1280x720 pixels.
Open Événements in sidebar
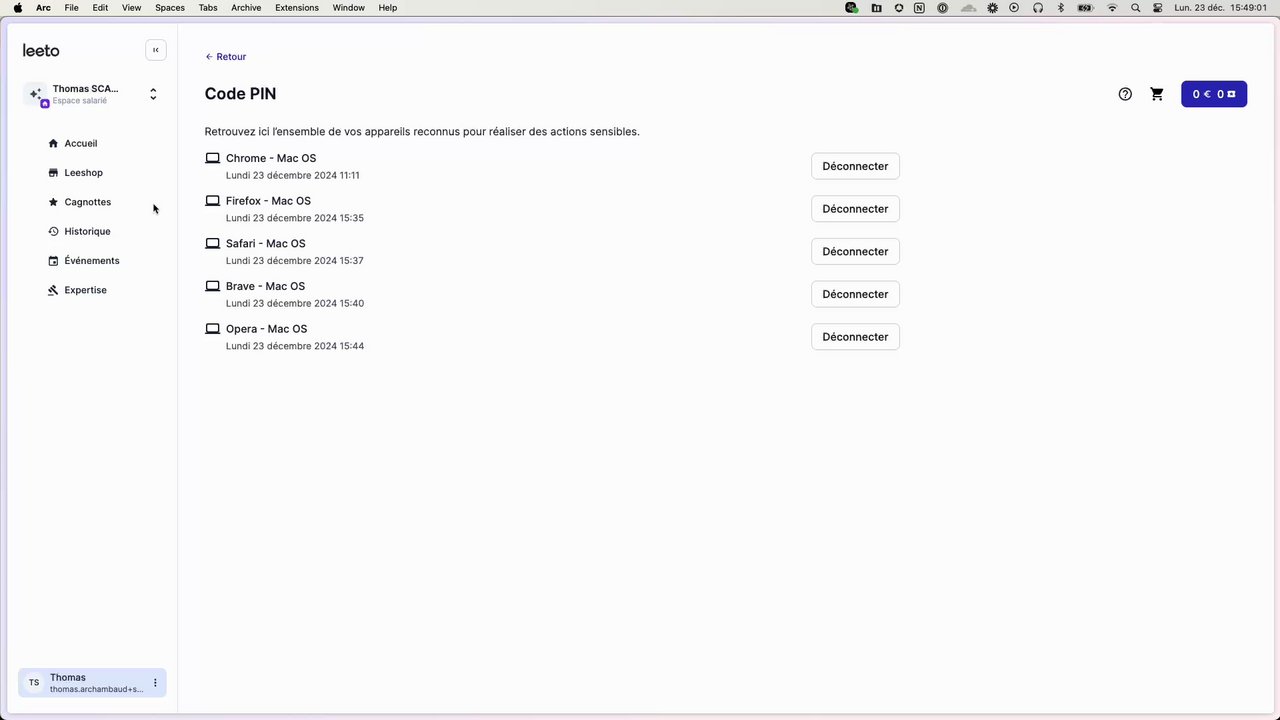click(92, 261)
